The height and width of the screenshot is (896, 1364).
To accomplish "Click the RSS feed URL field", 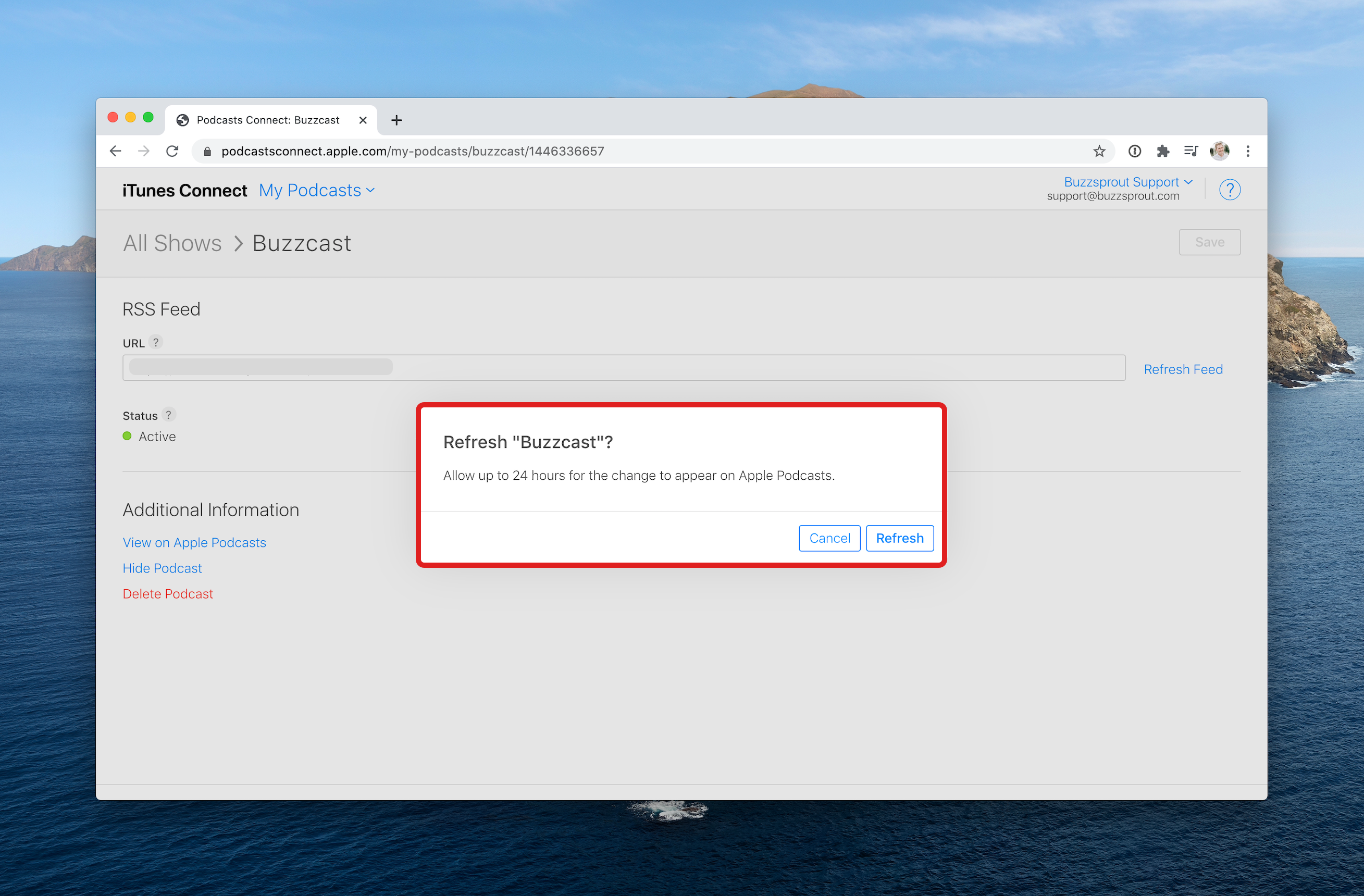I will click(x=624, y=368).
